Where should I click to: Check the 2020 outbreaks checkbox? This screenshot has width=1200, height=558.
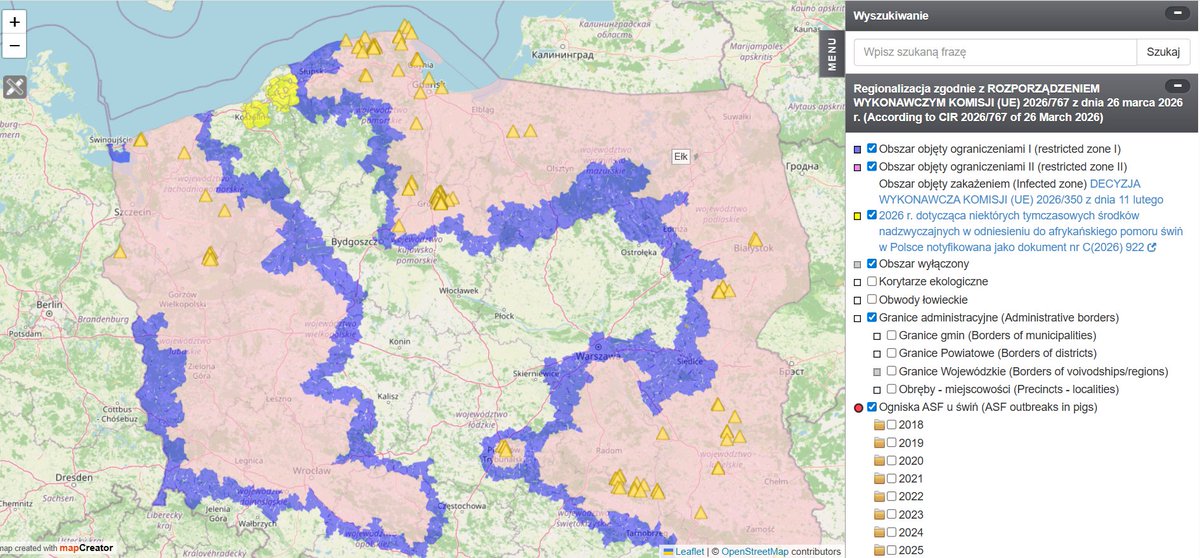pyautogui.click(x=892, y=461)
